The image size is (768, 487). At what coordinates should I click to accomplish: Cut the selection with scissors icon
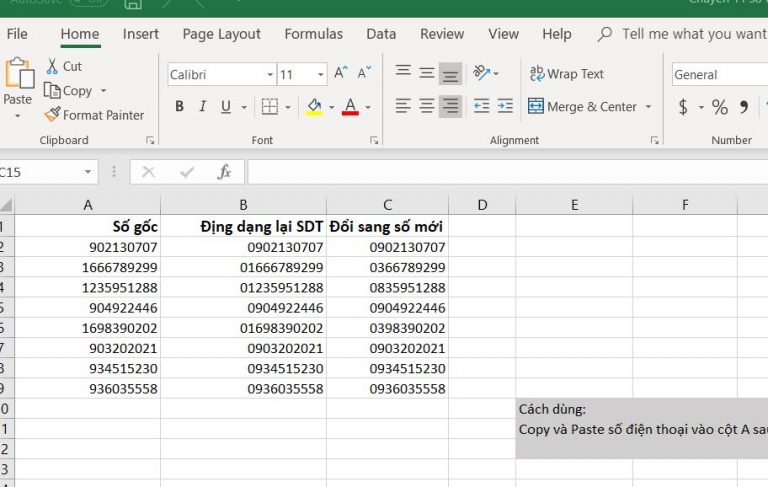click(52, 66)
